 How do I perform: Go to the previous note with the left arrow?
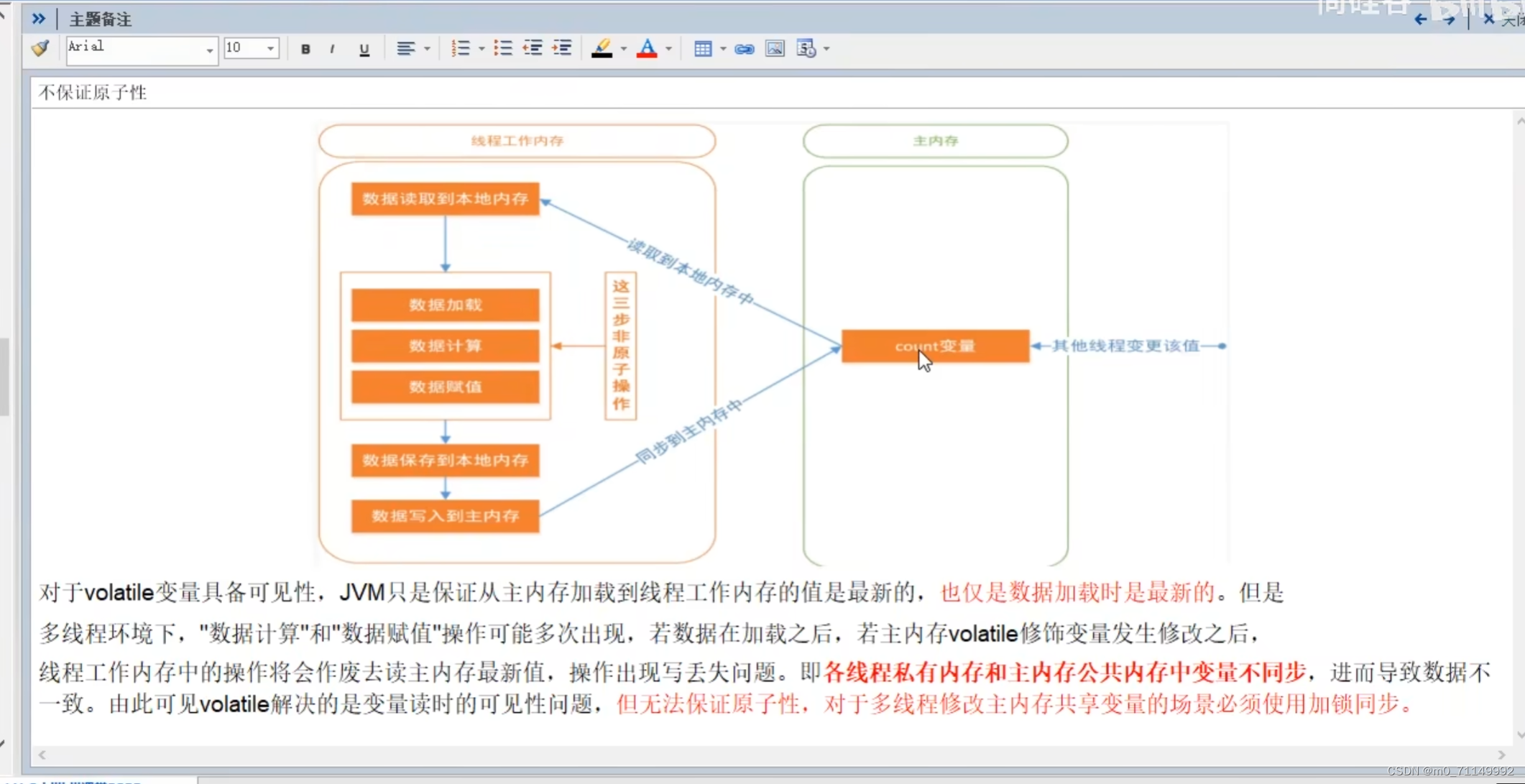click(1420, 19)
